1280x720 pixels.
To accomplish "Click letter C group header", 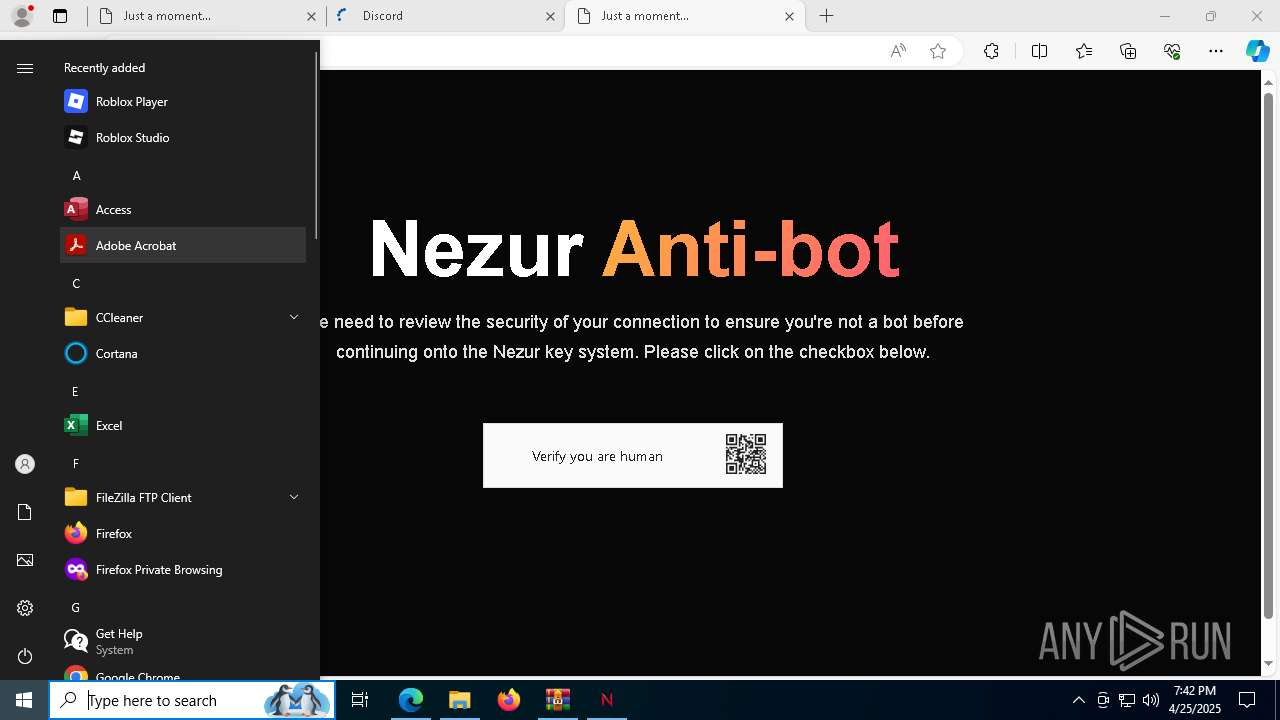I will 76,283.
